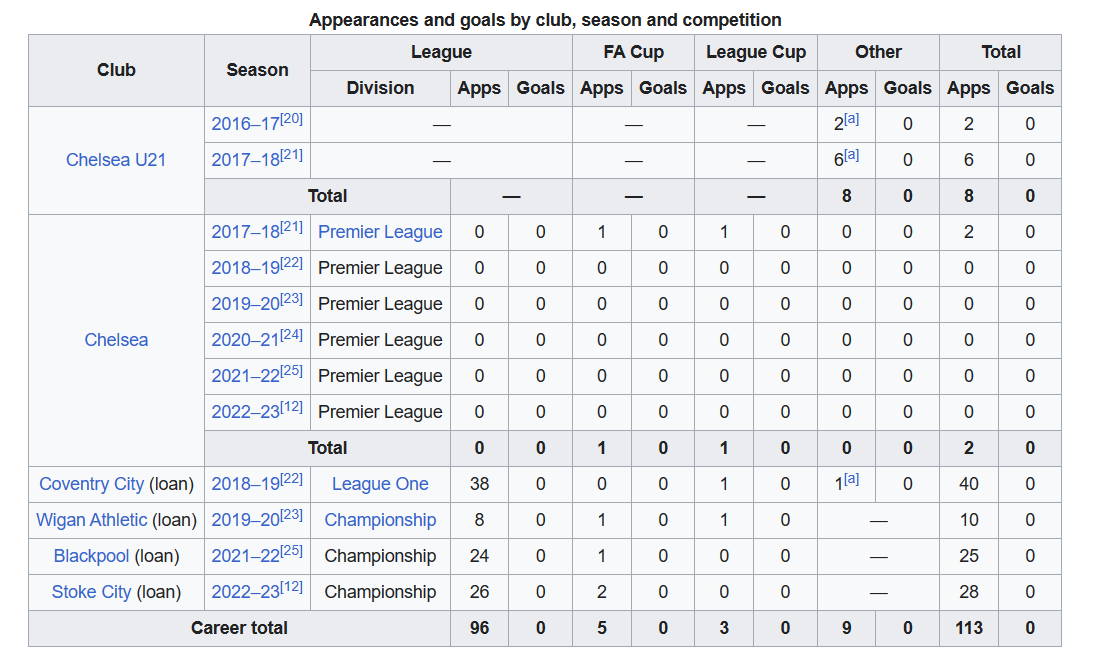
Task: Click footnote [a] in Coventry City row
Action: tap(851, 479)
